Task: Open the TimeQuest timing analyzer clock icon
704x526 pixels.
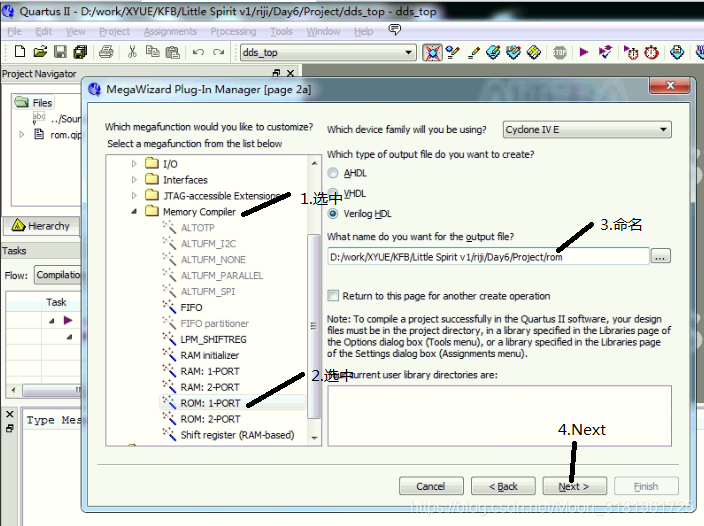Action: click(651, 53)
